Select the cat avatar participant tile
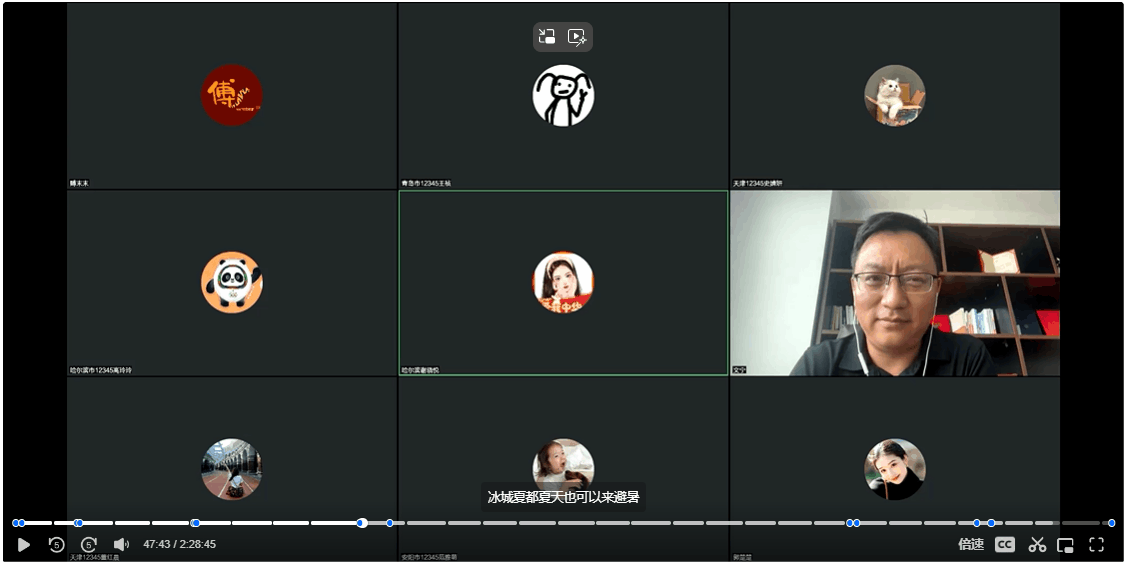This screenshot has width=1124, height=562. [x=894, y=95]
